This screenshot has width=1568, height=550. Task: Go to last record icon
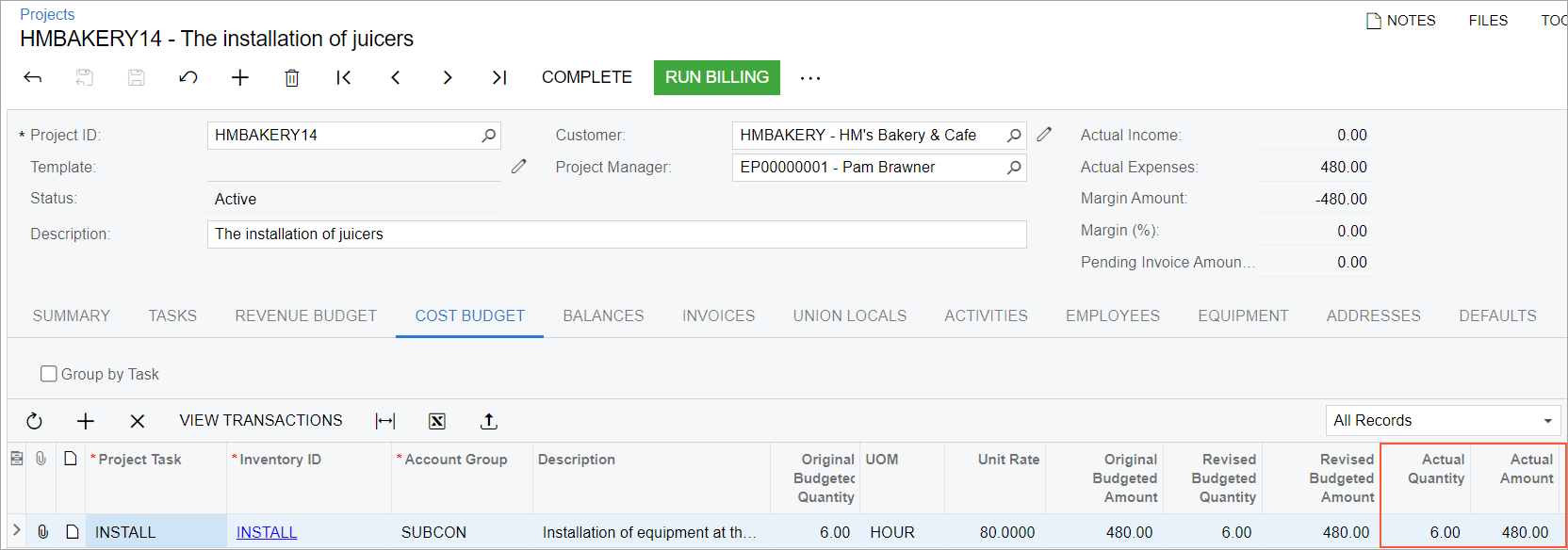tap(499, 77)
